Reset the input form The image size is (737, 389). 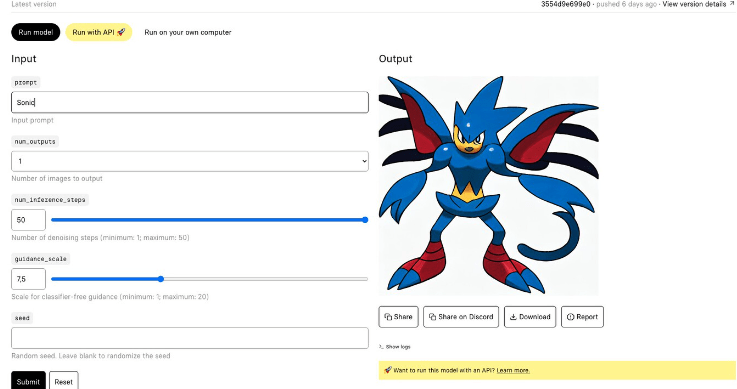(63, 381)
